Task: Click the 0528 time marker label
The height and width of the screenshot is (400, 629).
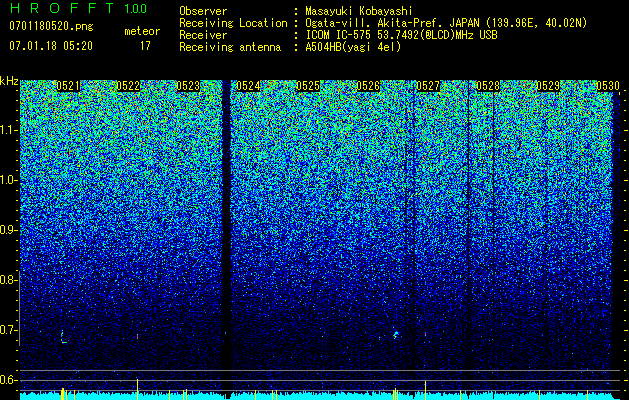Action: click(488, 86)
